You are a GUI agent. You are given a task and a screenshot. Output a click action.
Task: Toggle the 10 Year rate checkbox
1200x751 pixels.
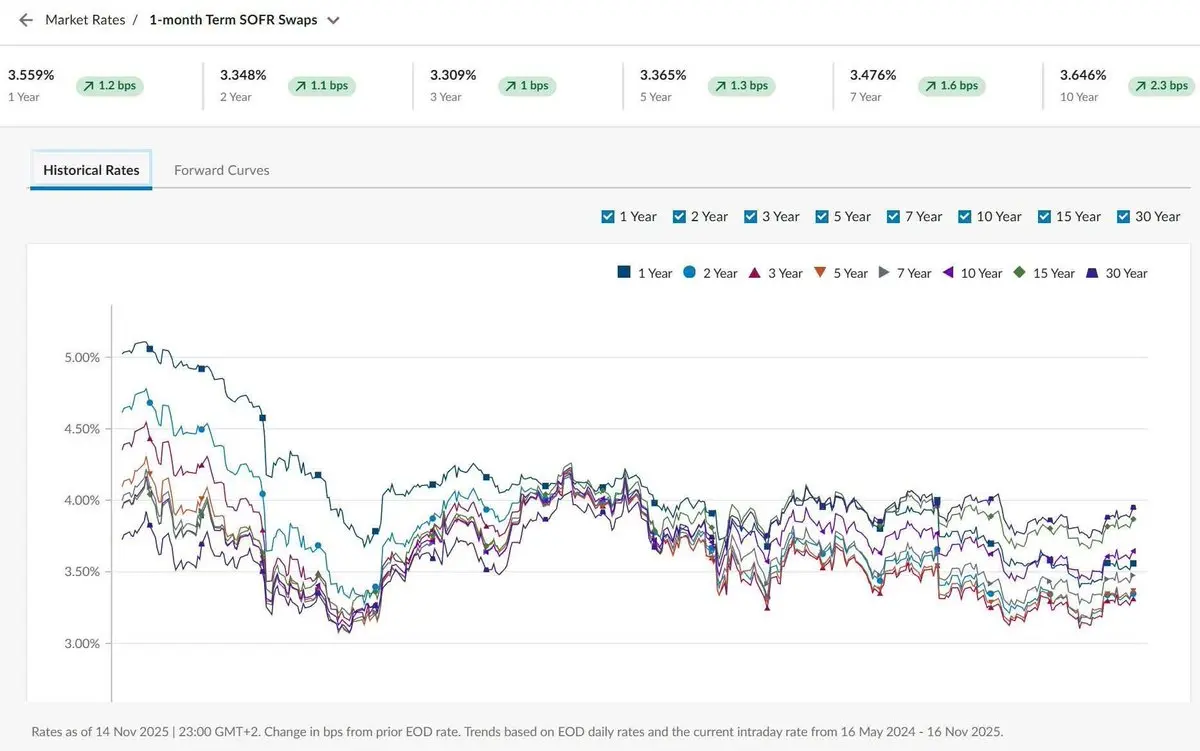click(x=965, y=216)
